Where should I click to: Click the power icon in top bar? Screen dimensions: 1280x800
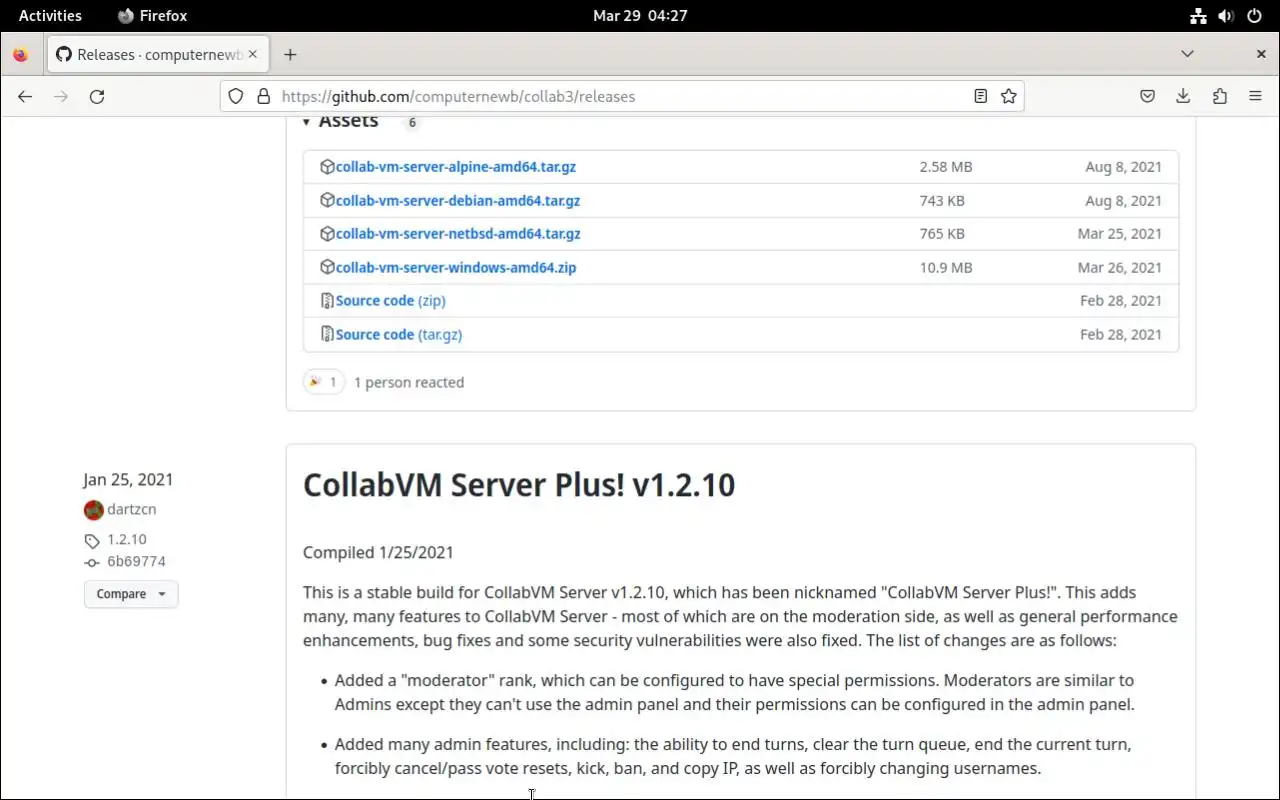(x=1254, y=15)
